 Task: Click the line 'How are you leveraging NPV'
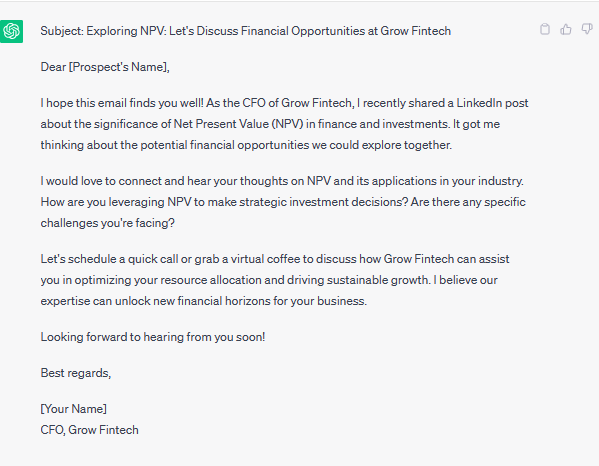pos(283,202)
